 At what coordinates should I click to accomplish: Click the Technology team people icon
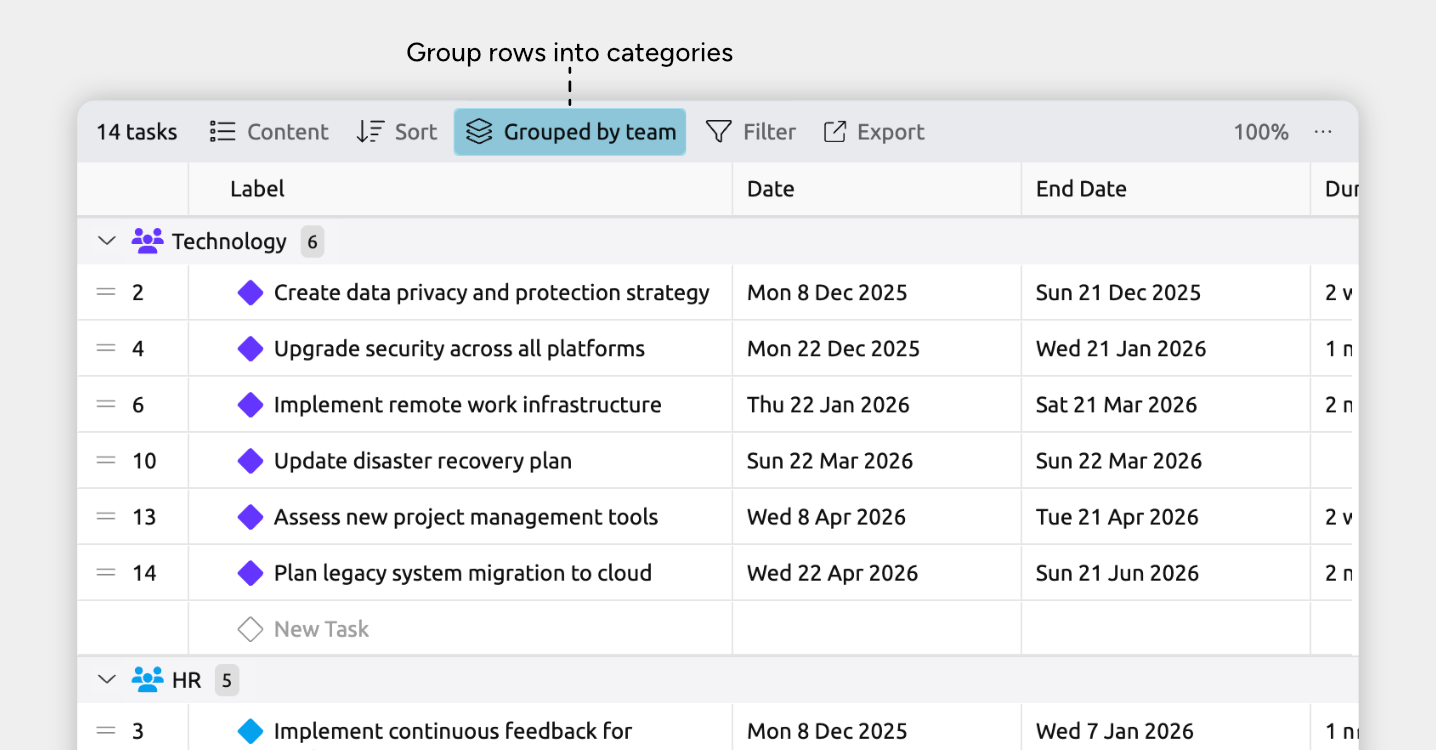[147, 241]
